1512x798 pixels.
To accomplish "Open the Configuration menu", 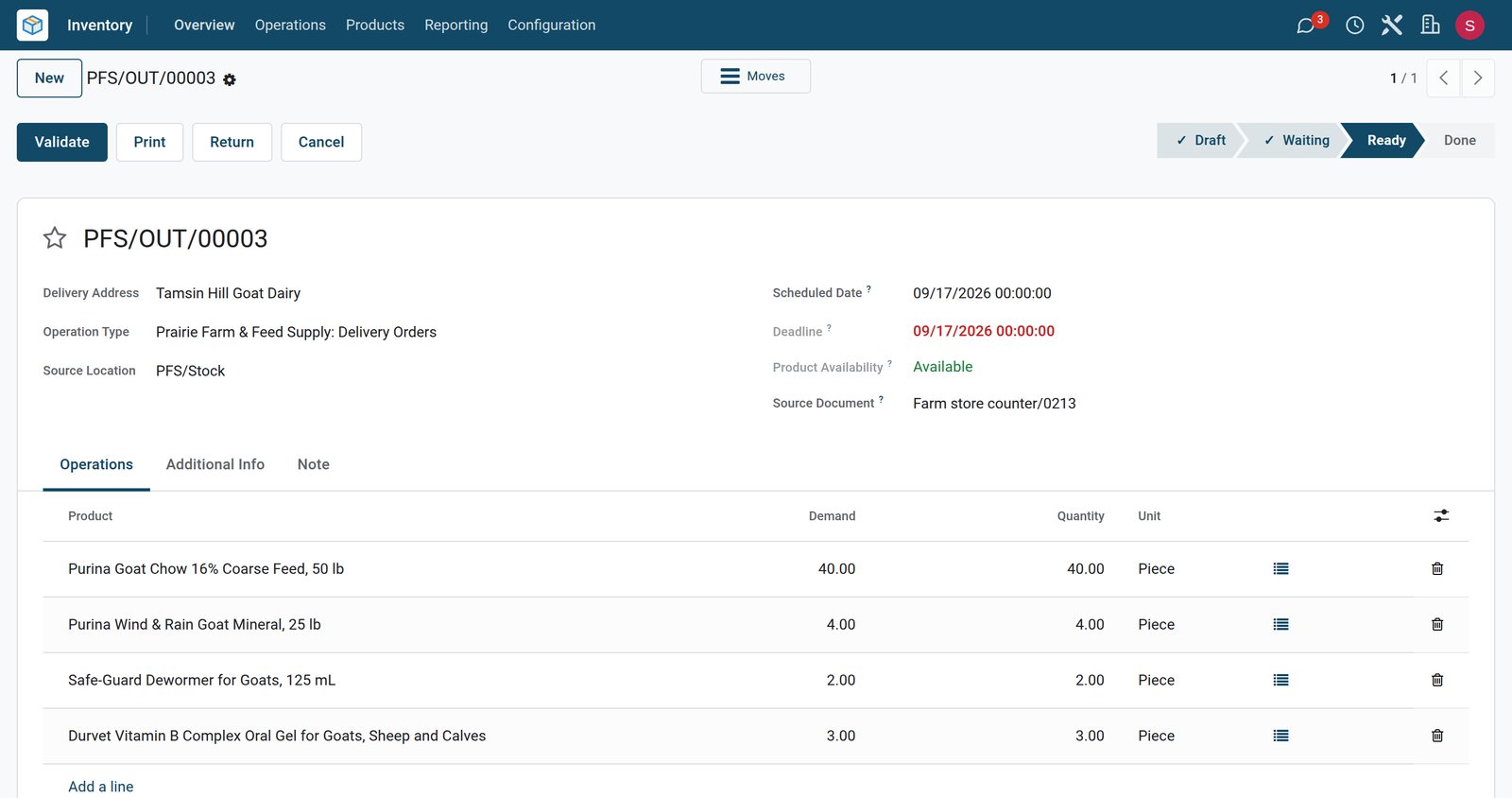I will (x=552, y=25).
